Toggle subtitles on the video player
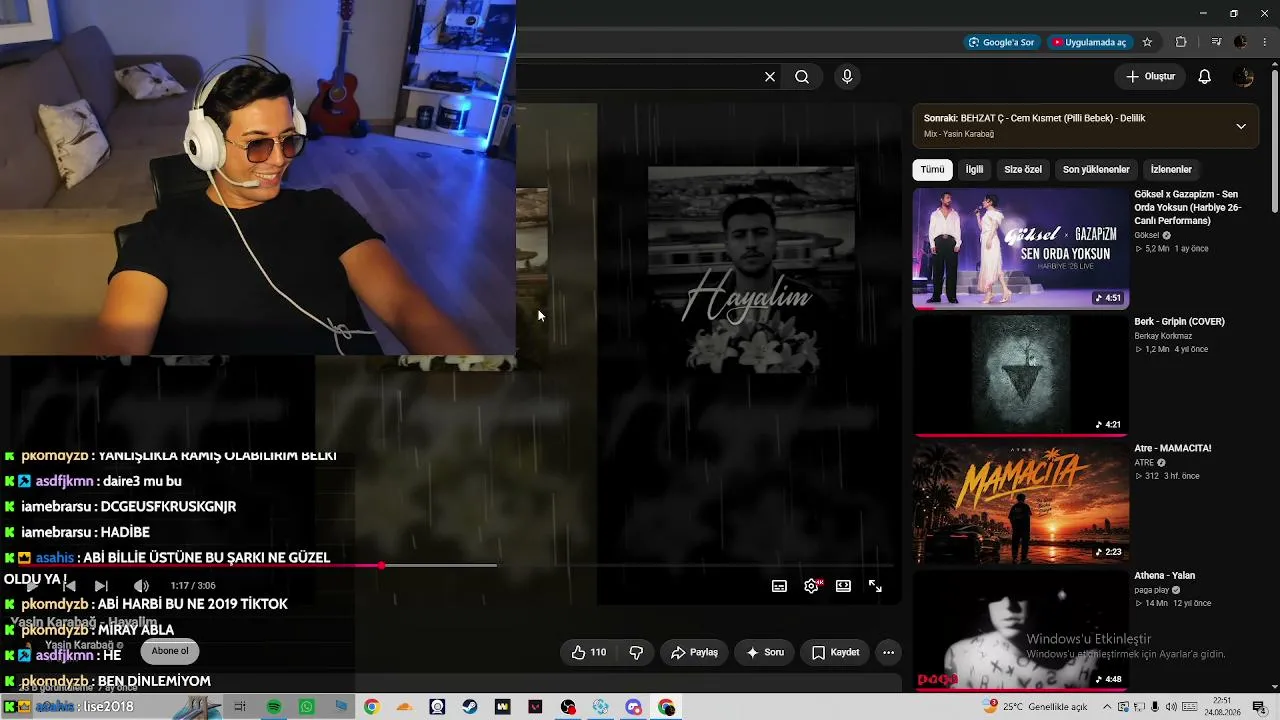The height and width of the screenshot is (720, 1280). click(x=779, y=587)
